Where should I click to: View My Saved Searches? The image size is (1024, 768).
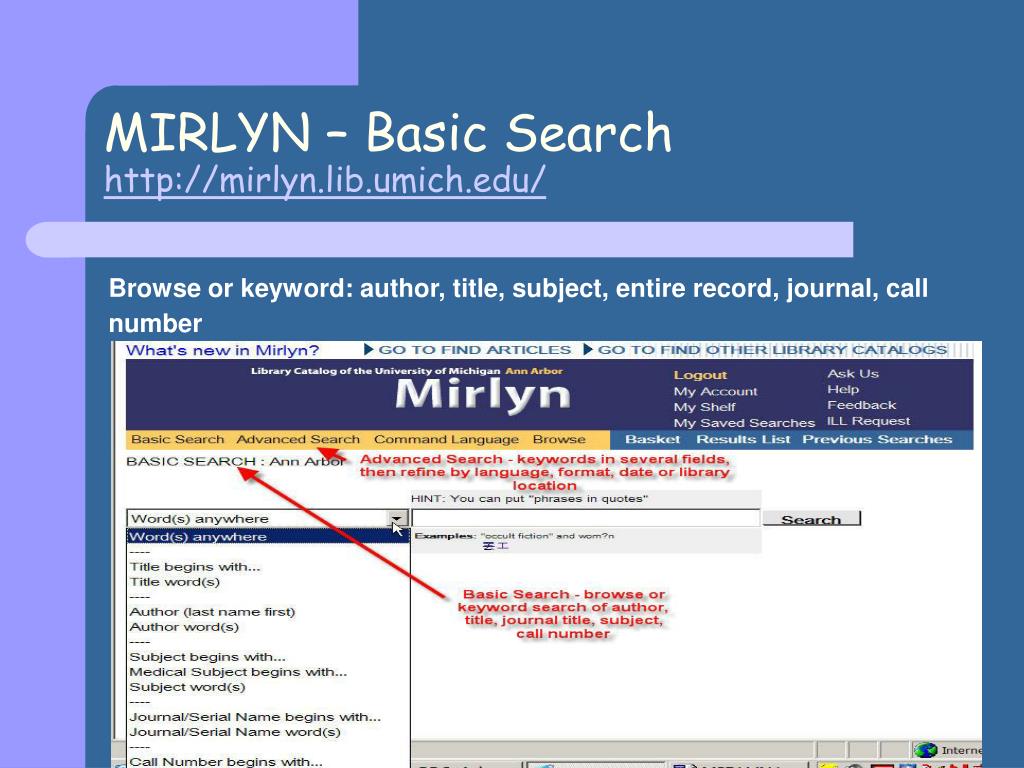coord(744,423)
